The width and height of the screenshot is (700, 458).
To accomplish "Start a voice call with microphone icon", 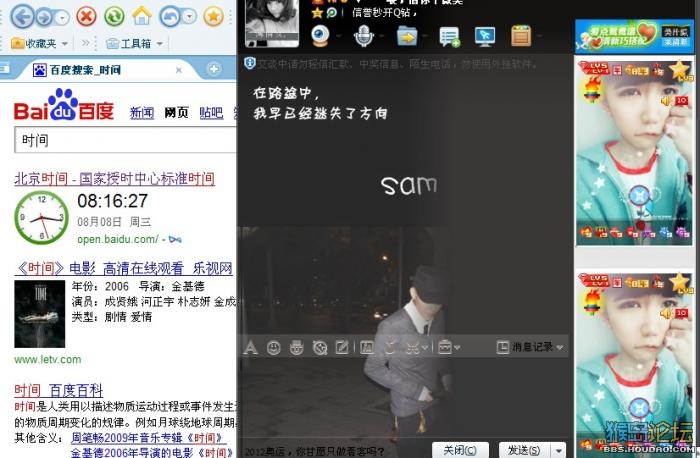I will tap(364, 36).
